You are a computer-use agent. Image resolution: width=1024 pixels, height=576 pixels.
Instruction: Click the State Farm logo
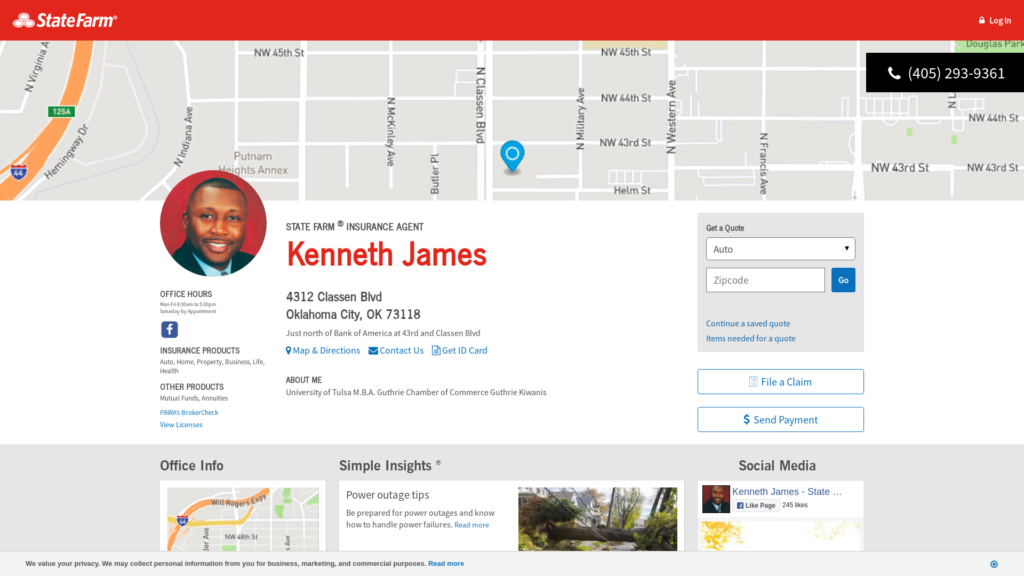(x=65, y=20)
